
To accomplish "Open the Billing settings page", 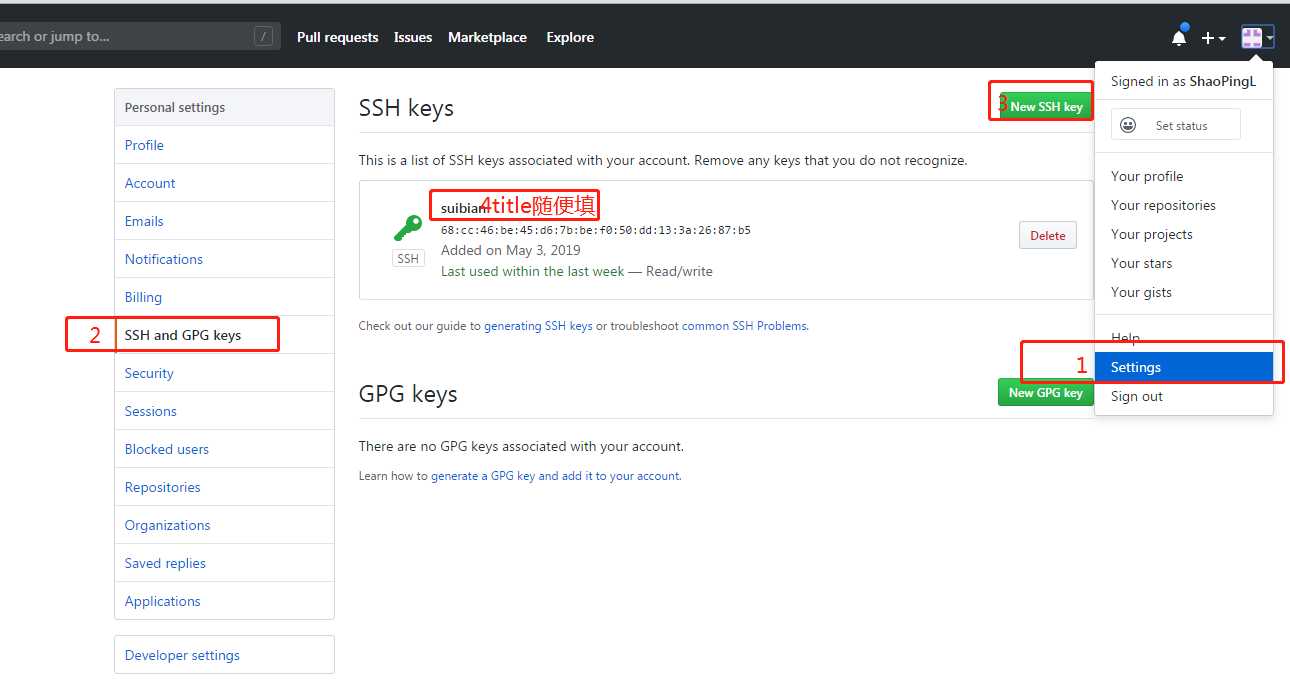I will pos(224,297).
